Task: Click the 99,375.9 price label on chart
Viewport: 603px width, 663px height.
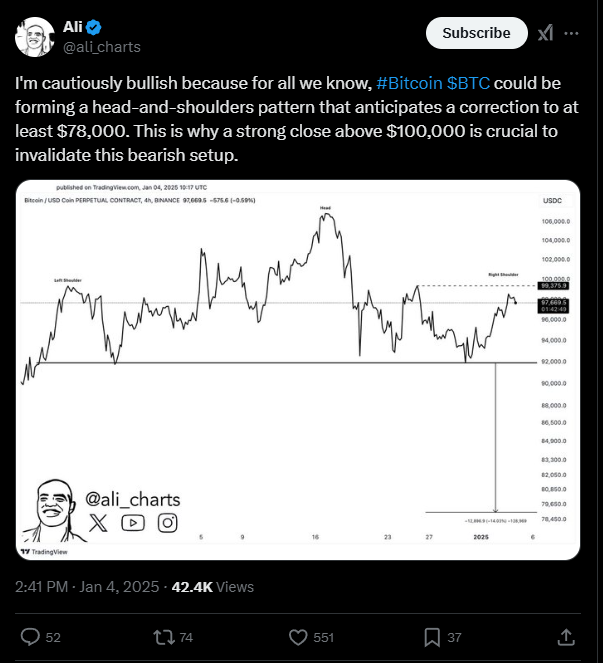Action: pyautogui.click(x=553, y=286)
